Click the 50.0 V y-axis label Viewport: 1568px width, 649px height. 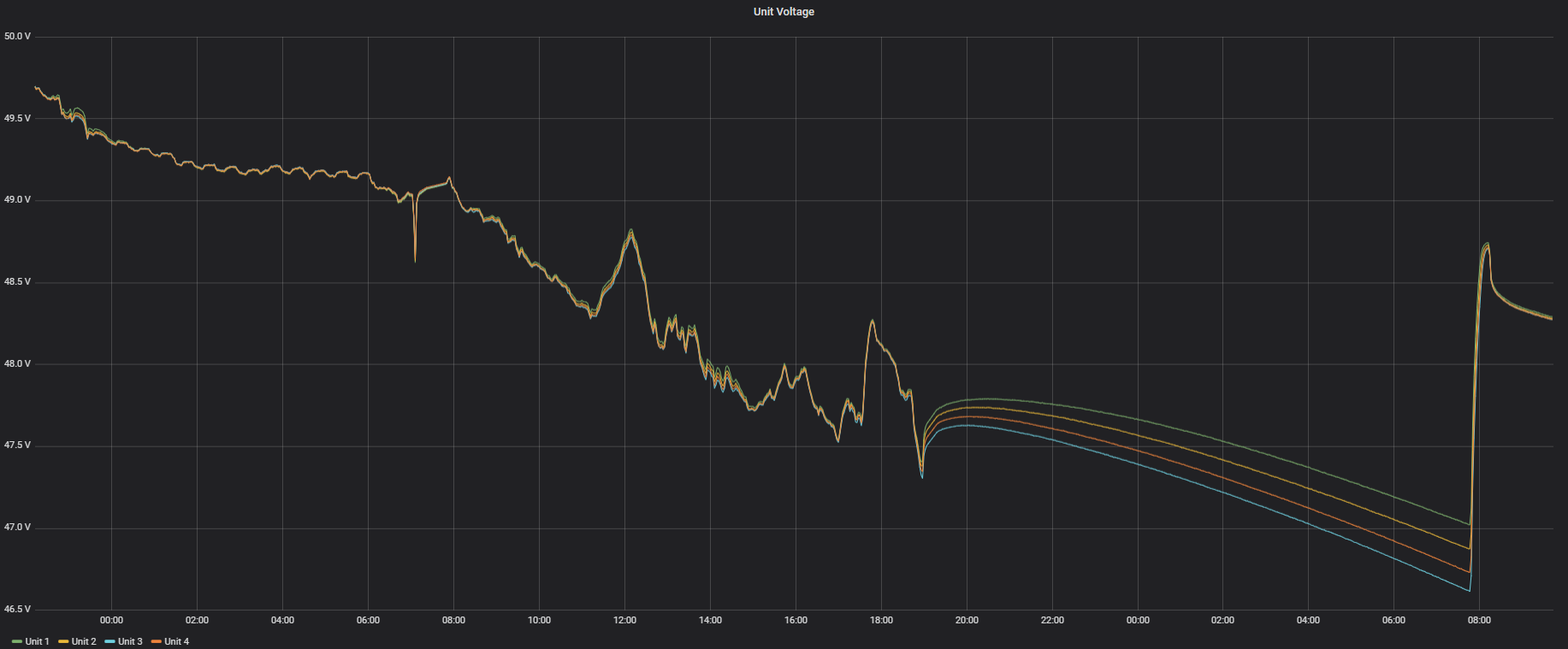pyautogui.click(x=17, y=37)
